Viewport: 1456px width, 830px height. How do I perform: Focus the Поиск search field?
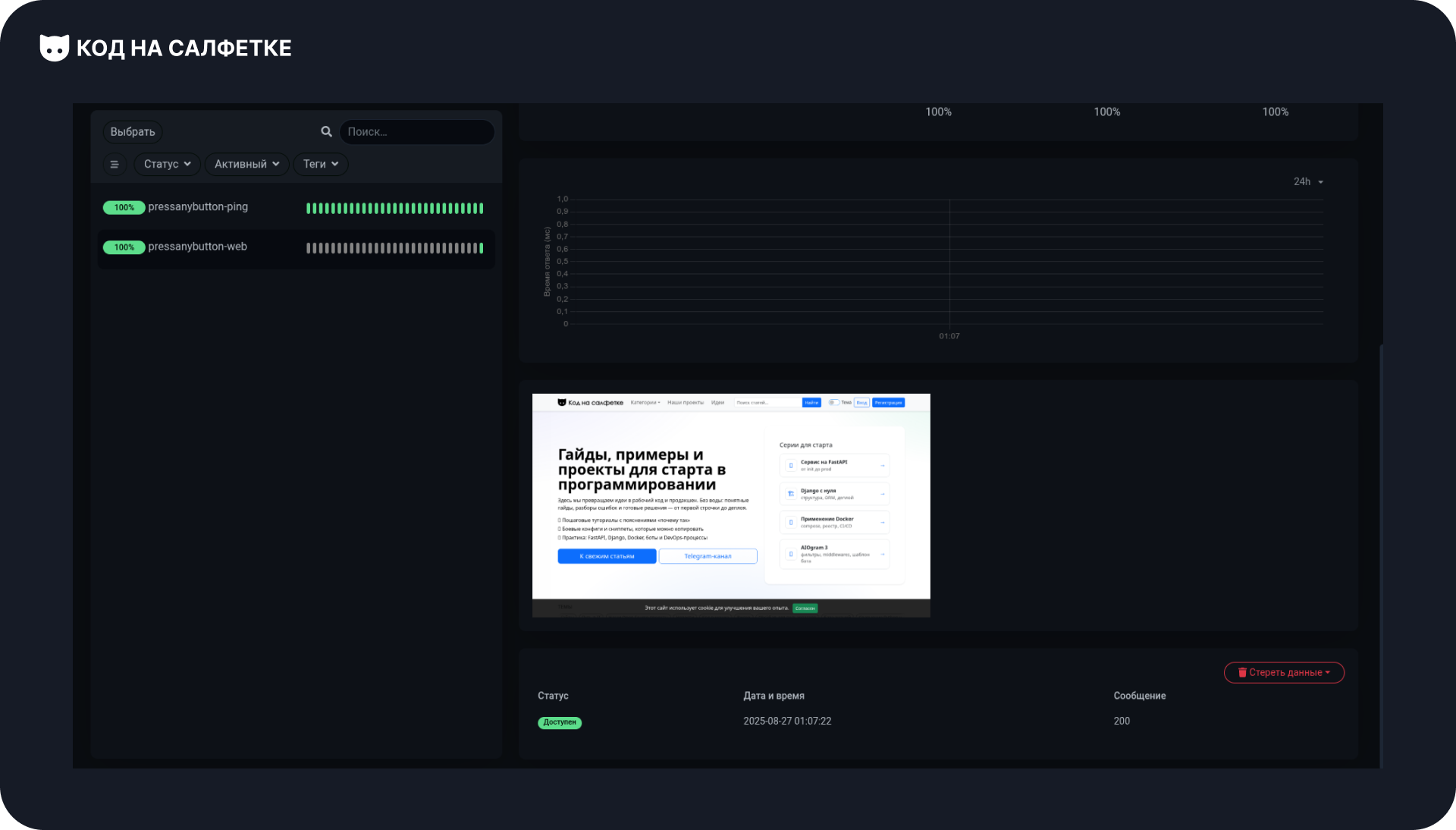point(417,132)
